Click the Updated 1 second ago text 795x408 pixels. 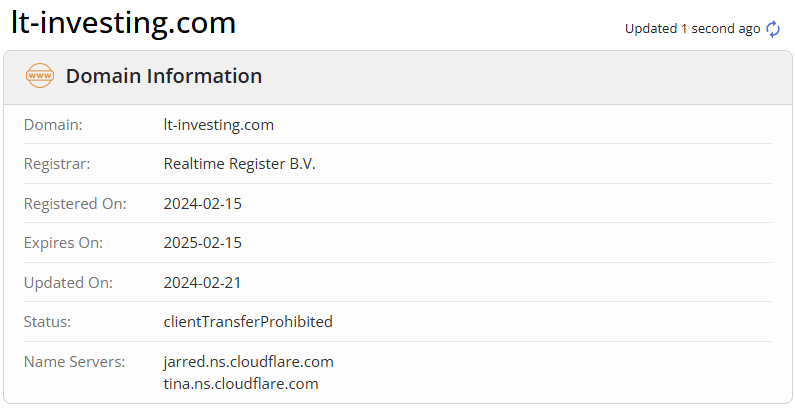693,29
